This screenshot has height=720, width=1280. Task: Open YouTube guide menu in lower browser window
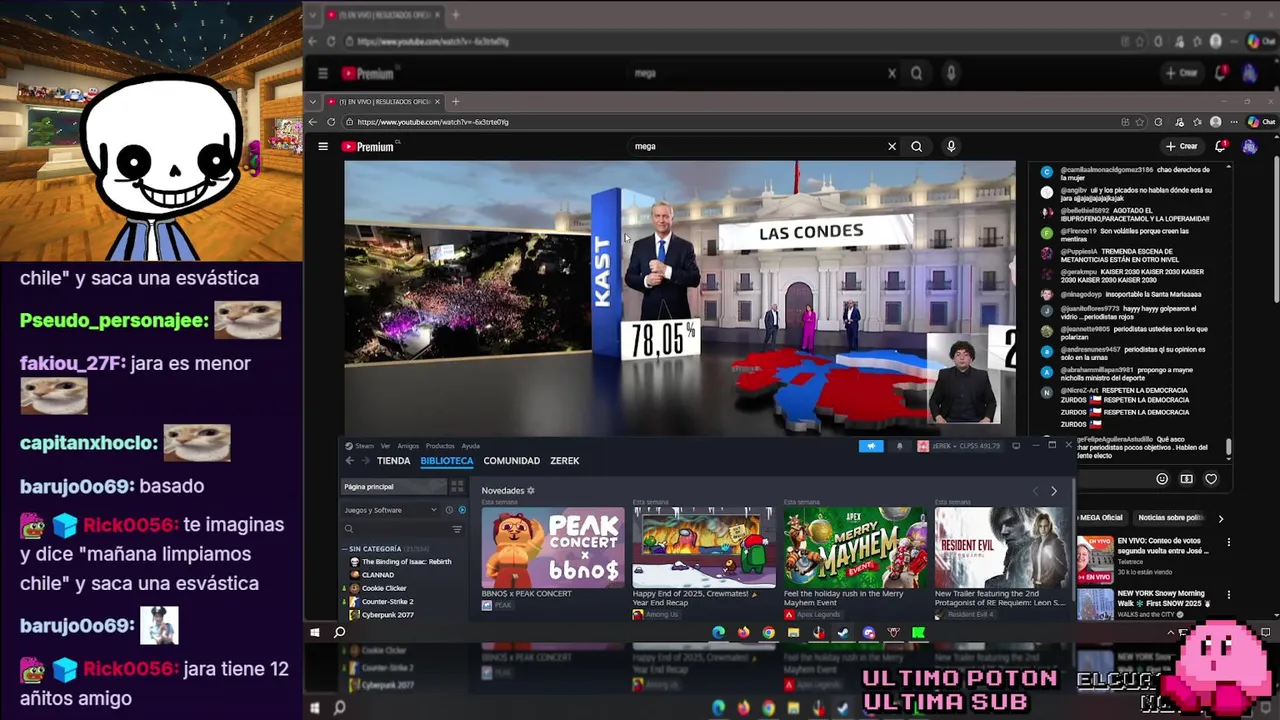coord(323,146)
